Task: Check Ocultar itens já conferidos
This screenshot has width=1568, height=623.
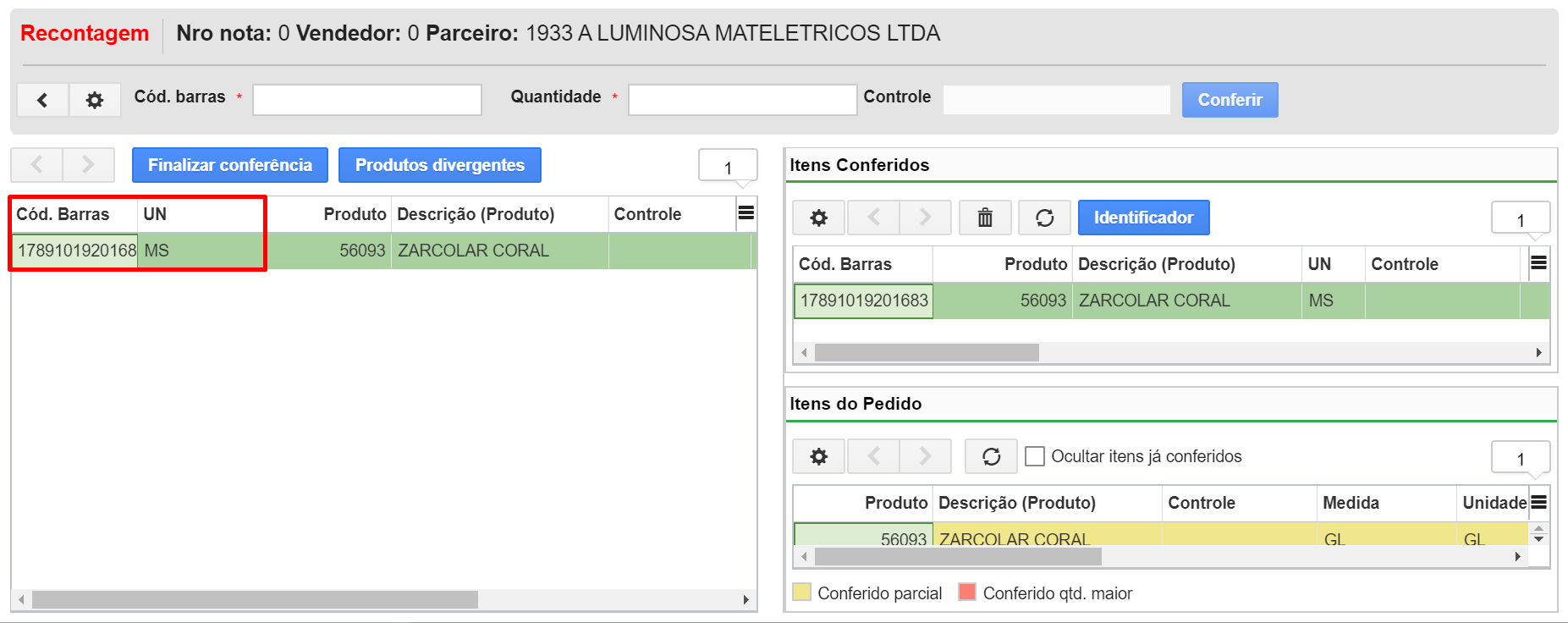Action: (x=1034, y=456)
